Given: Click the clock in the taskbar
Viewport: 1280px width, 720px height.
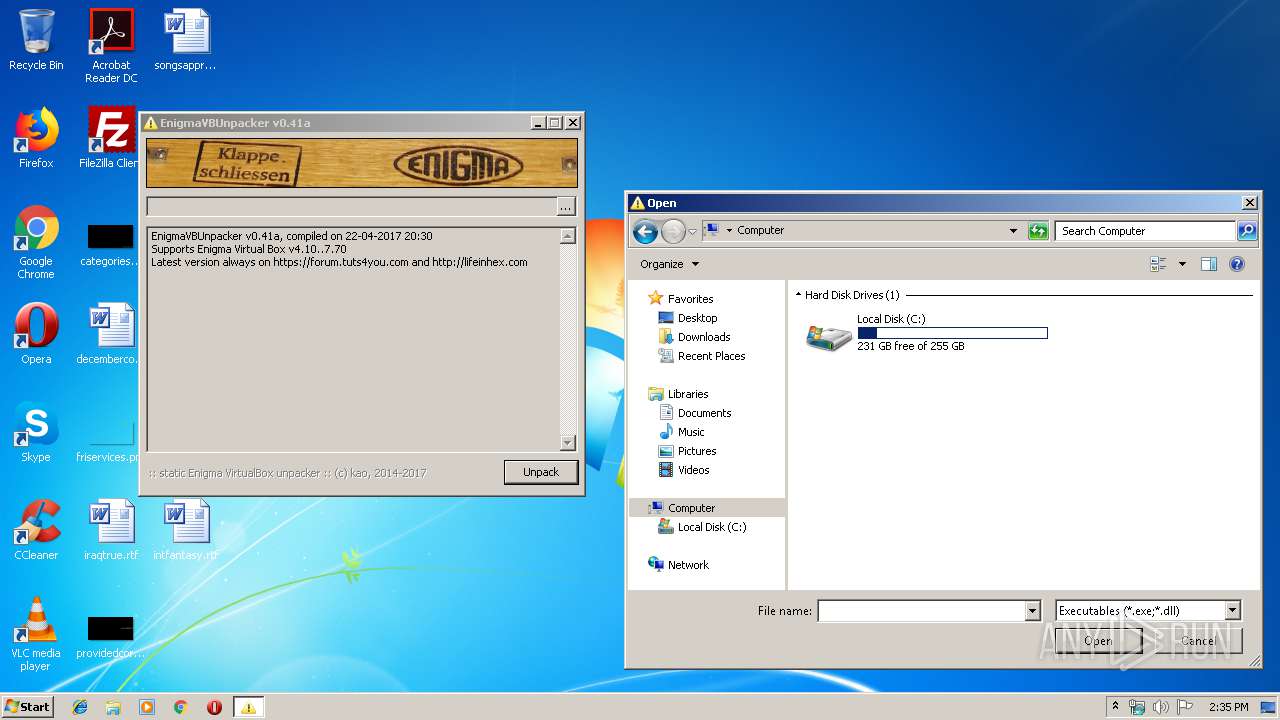Looking at the screenshot, I should 1228,707.
